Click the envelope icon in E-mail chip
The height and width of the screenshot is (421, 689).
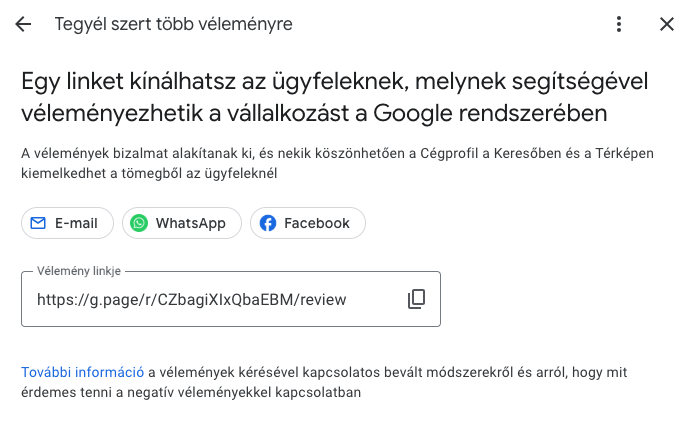coord(38,223)
